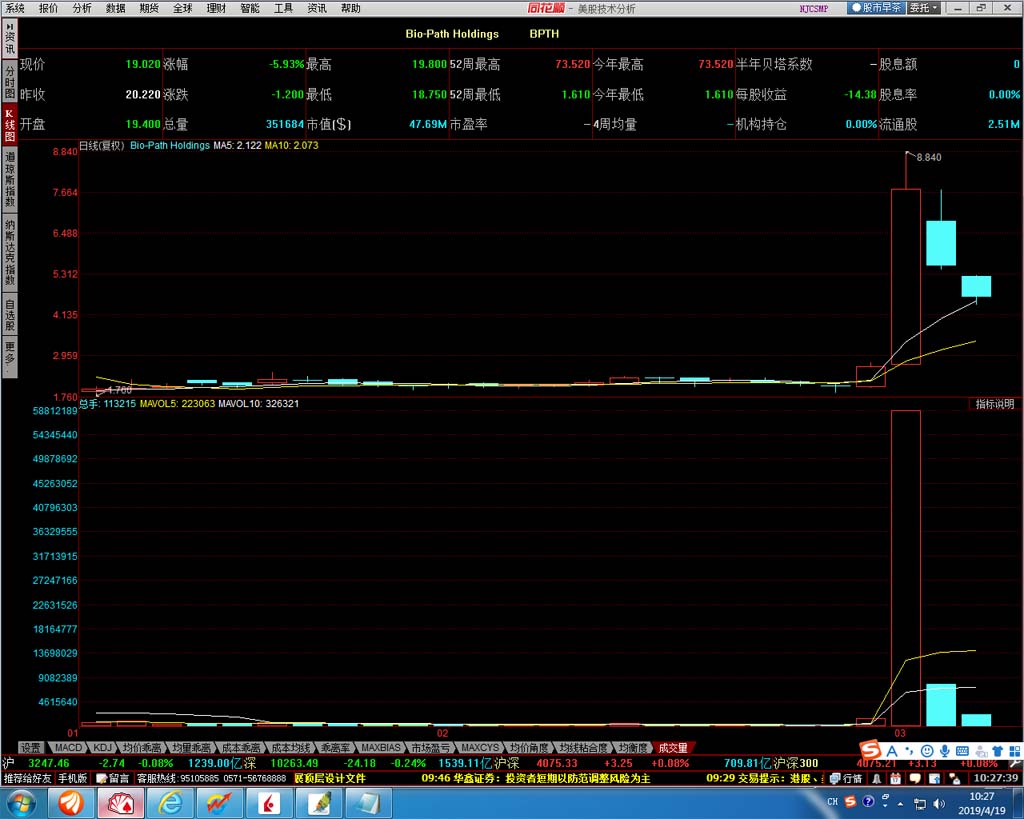Open the 分析 menu
This screenshot has width=1024, height=819.
point(82,8)
